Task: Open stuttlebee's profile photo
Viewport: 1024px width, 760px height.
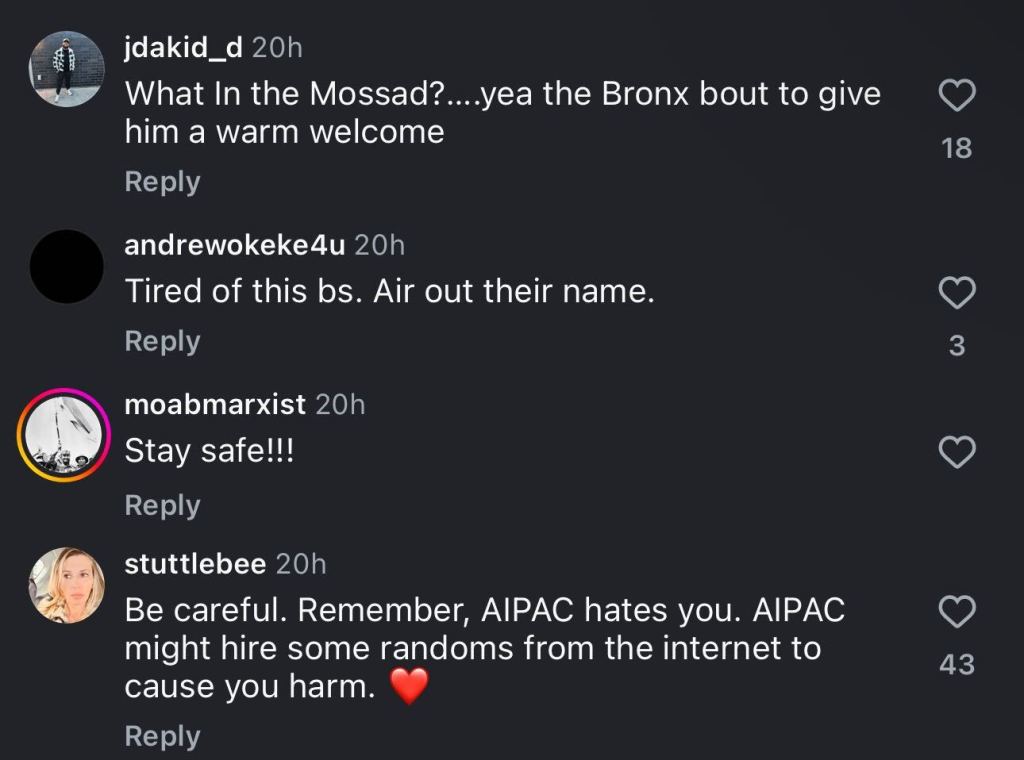Action: point(66,585)
